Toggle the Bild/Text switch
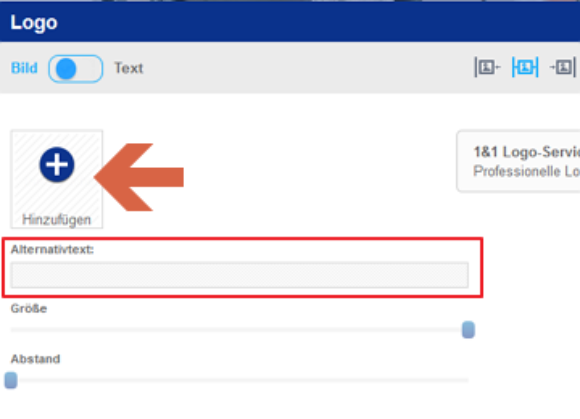 pyautogui.click(x=75, y=69)
